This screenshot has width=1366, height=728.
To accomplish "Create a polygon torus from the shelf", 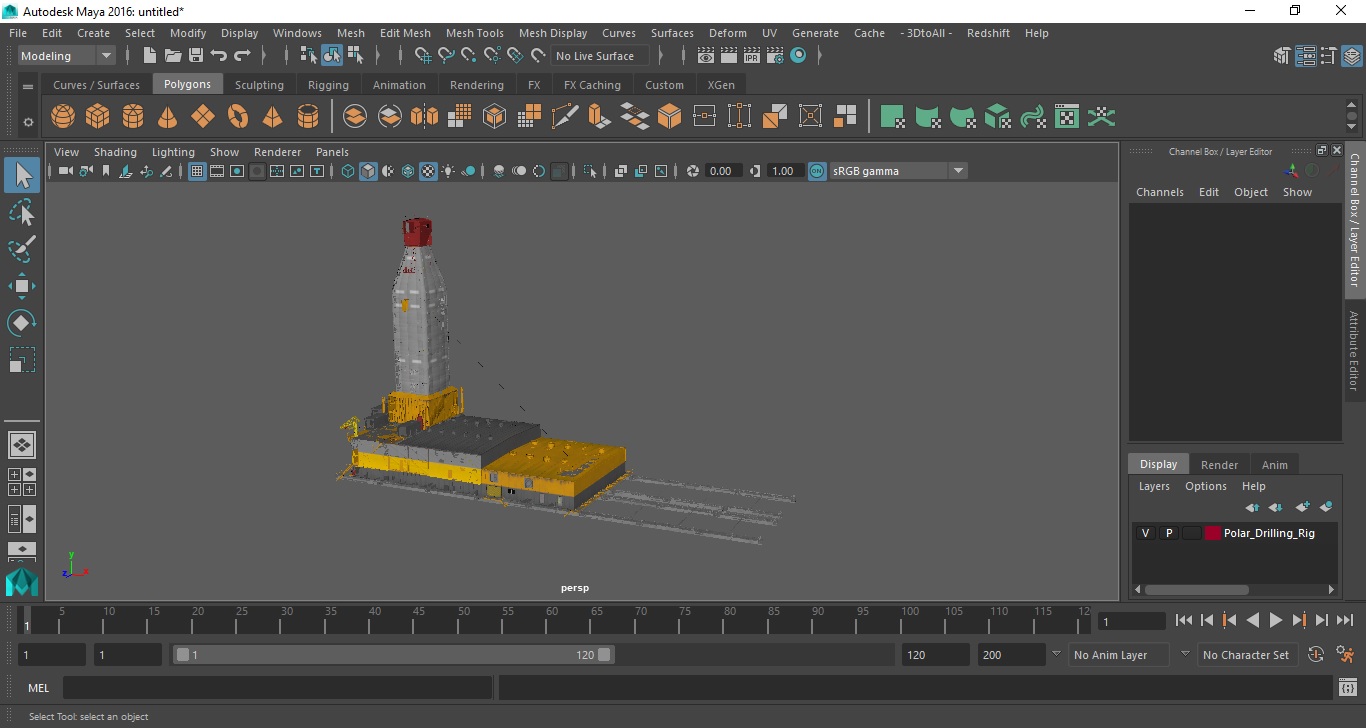I will click(x=238, y=117).
